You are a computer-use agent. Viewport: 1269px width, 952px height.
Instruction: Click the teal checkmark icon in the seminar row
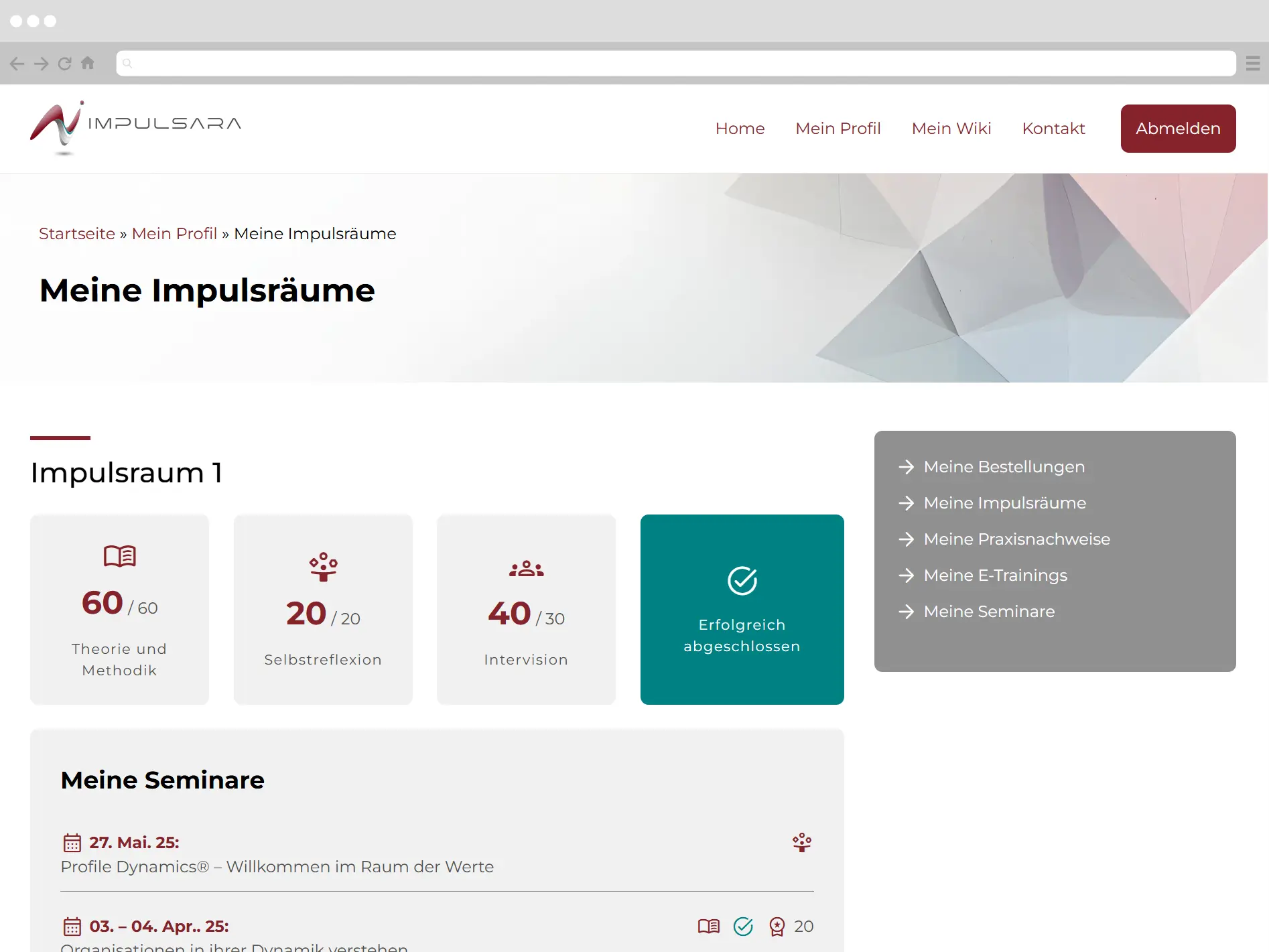pyautogui.click(x=743, y=927)
